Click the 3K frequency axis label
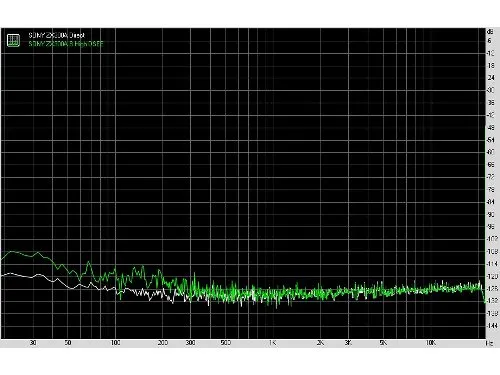Viewport: 500px width, 375px height. point(348,343)
